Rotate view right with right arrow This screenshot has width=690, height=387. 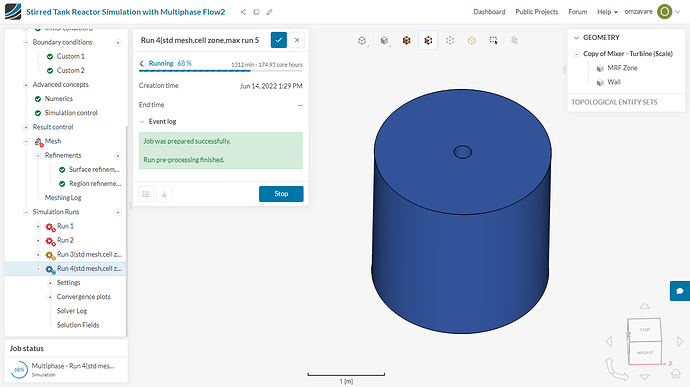[x=680, y=341]
